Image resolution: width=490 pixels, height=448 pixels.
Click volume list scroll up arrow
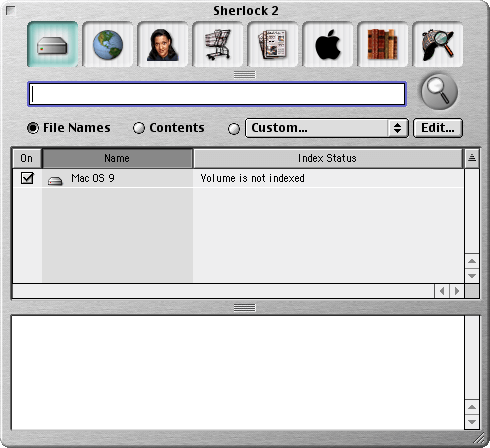coord(472,261)
